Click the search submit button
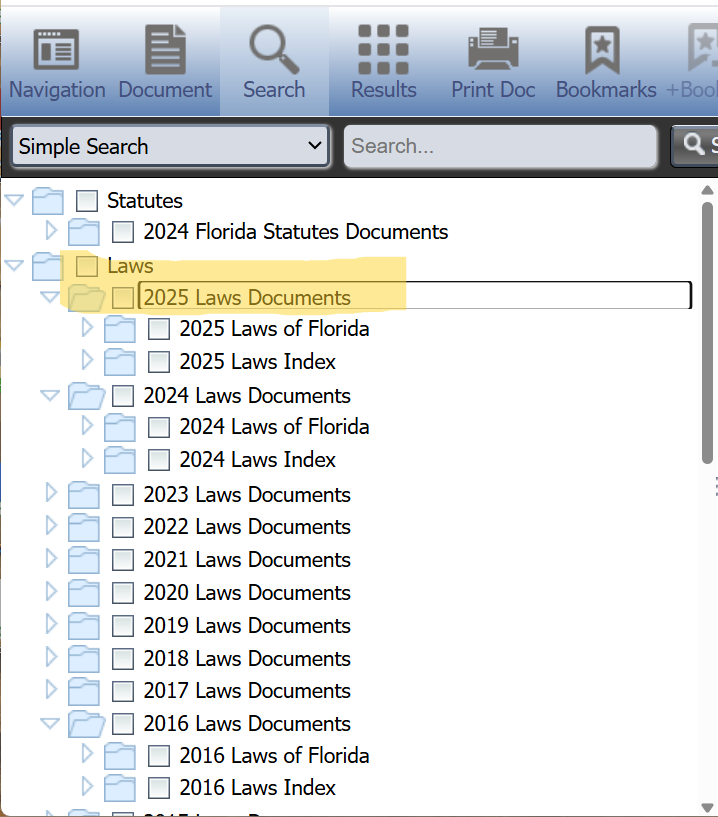The height and width of the screenshot is (817, 718). point(695,145)
